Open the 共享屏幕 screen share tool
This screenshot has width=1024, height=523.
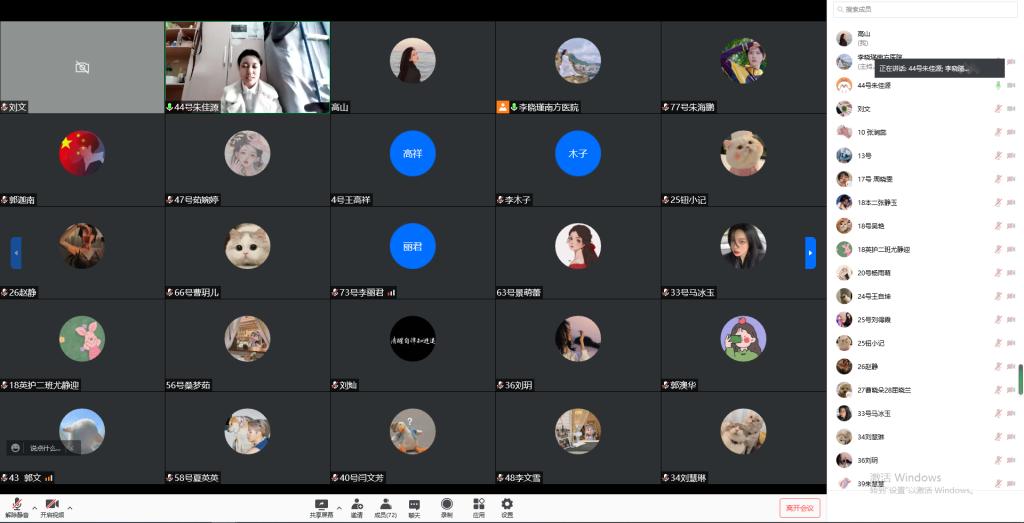point(321,506)
